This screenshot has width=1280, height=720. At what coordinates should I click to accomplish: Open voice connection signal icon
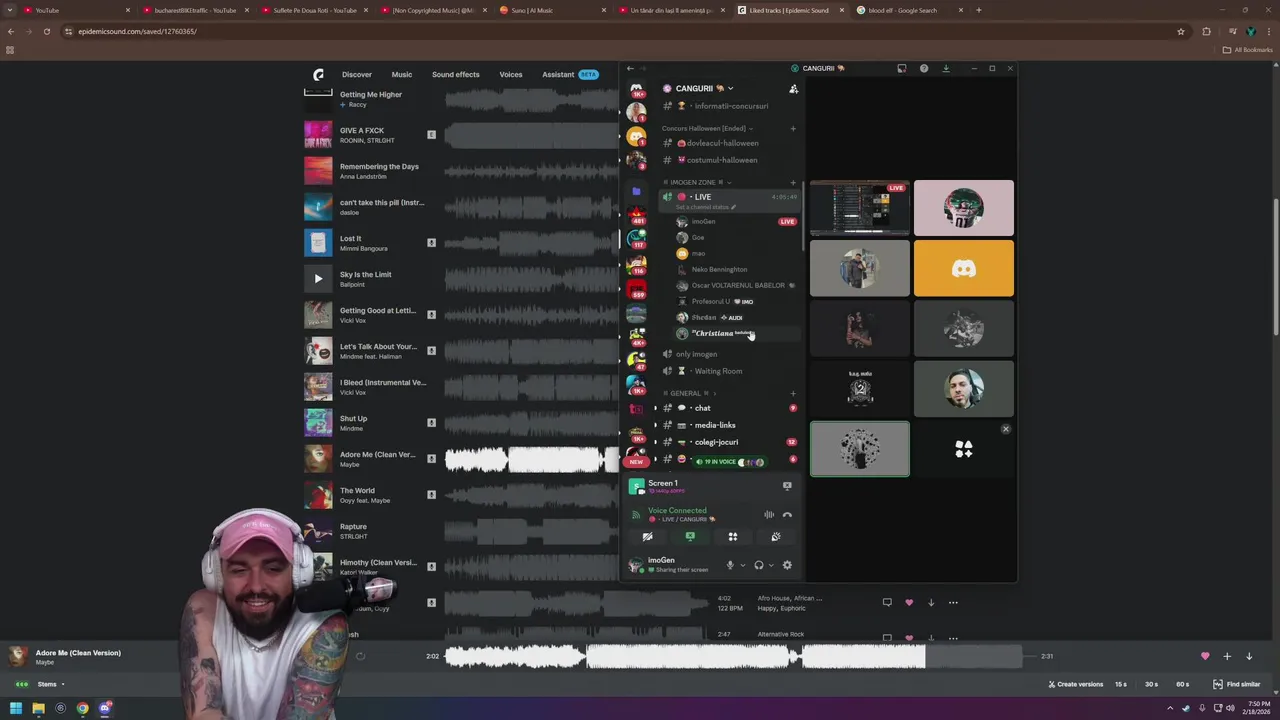[636, 515]
